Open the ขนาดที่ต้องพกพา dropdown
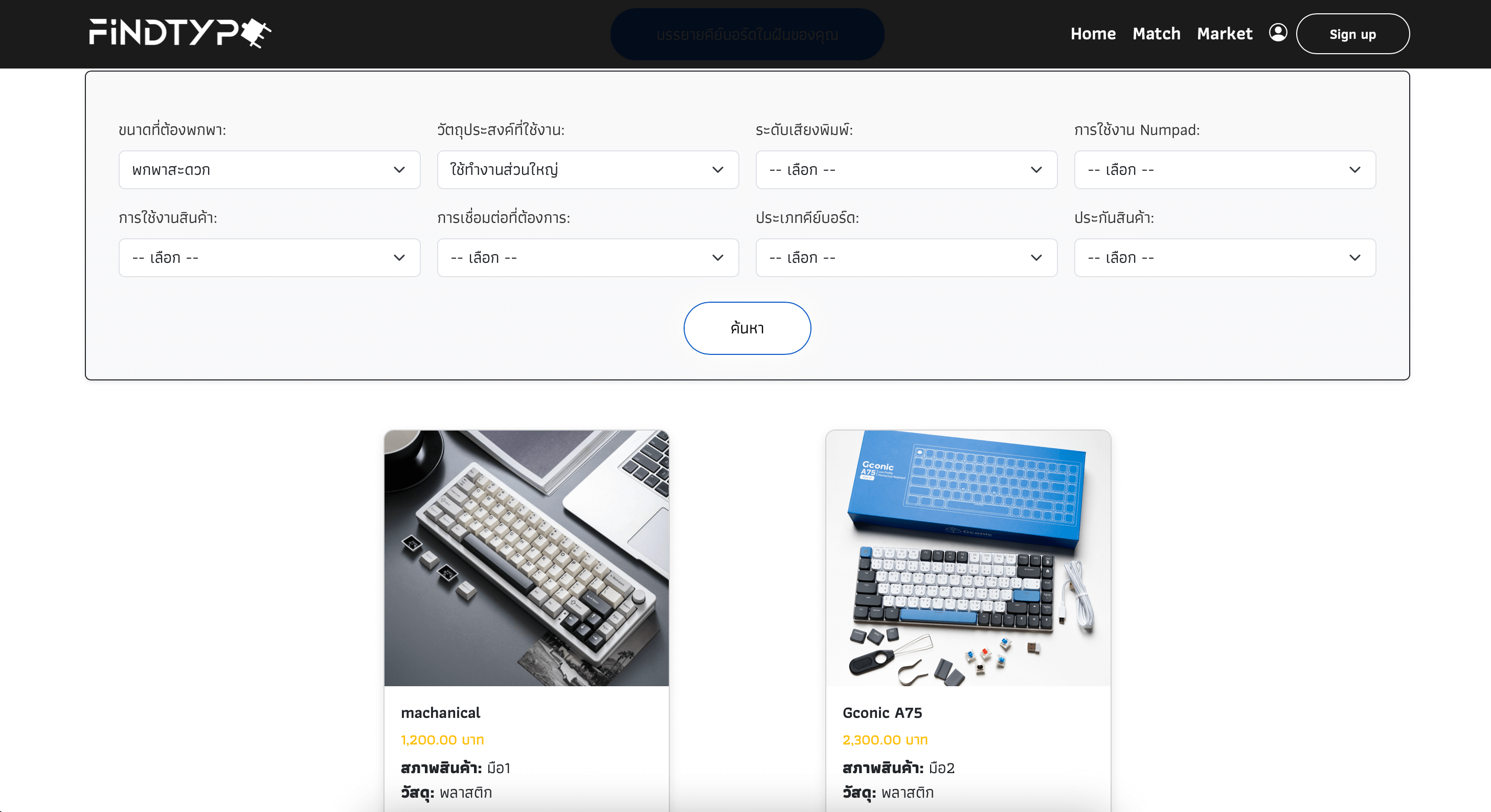 pos(269,170)
